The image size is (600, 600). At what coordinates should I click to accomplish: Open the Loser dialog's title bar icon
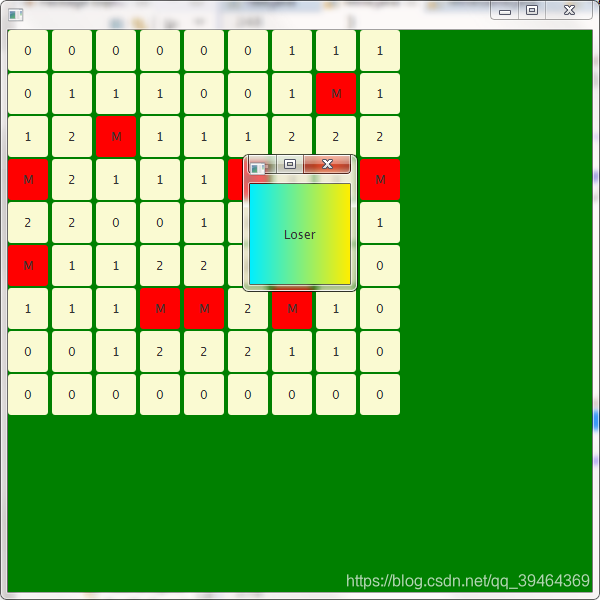[x=257, y=168]
